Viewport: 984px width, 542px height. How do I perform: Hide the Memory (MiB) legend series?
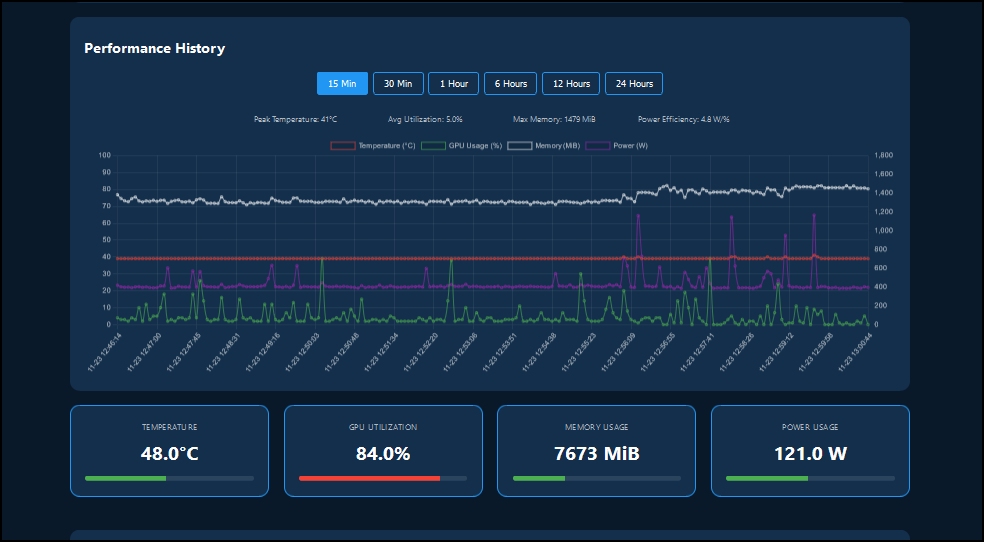(x=543, y=146)
